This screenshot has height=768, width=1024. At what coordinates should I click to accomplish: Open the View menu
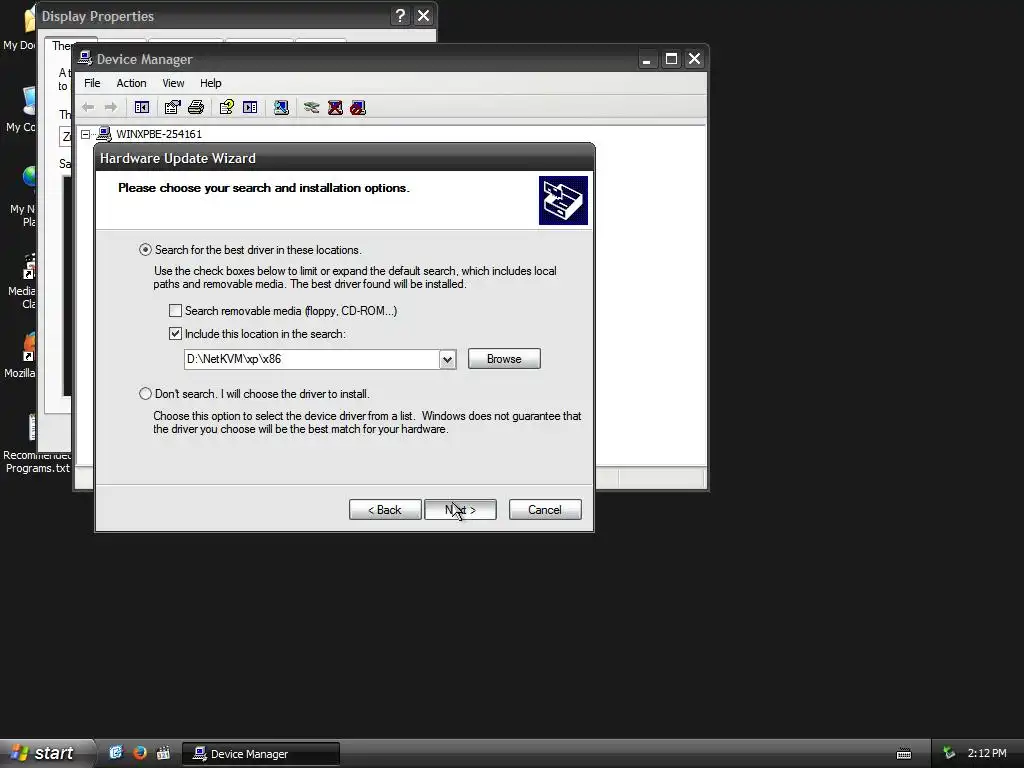tap(173, 83)
